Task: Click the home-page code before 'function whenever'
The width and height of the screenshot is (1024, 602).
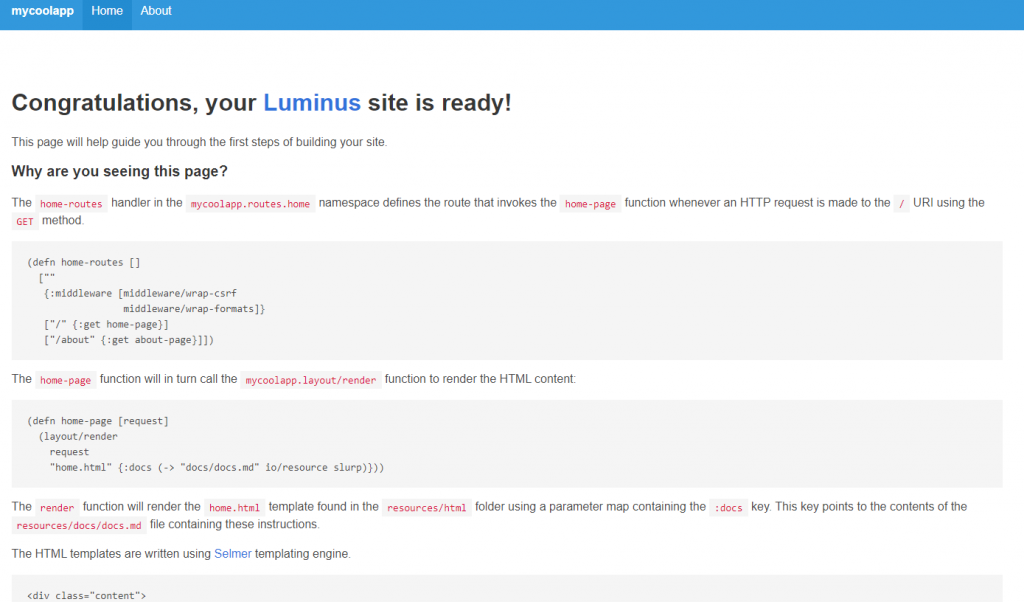Action: pos(590,204)
